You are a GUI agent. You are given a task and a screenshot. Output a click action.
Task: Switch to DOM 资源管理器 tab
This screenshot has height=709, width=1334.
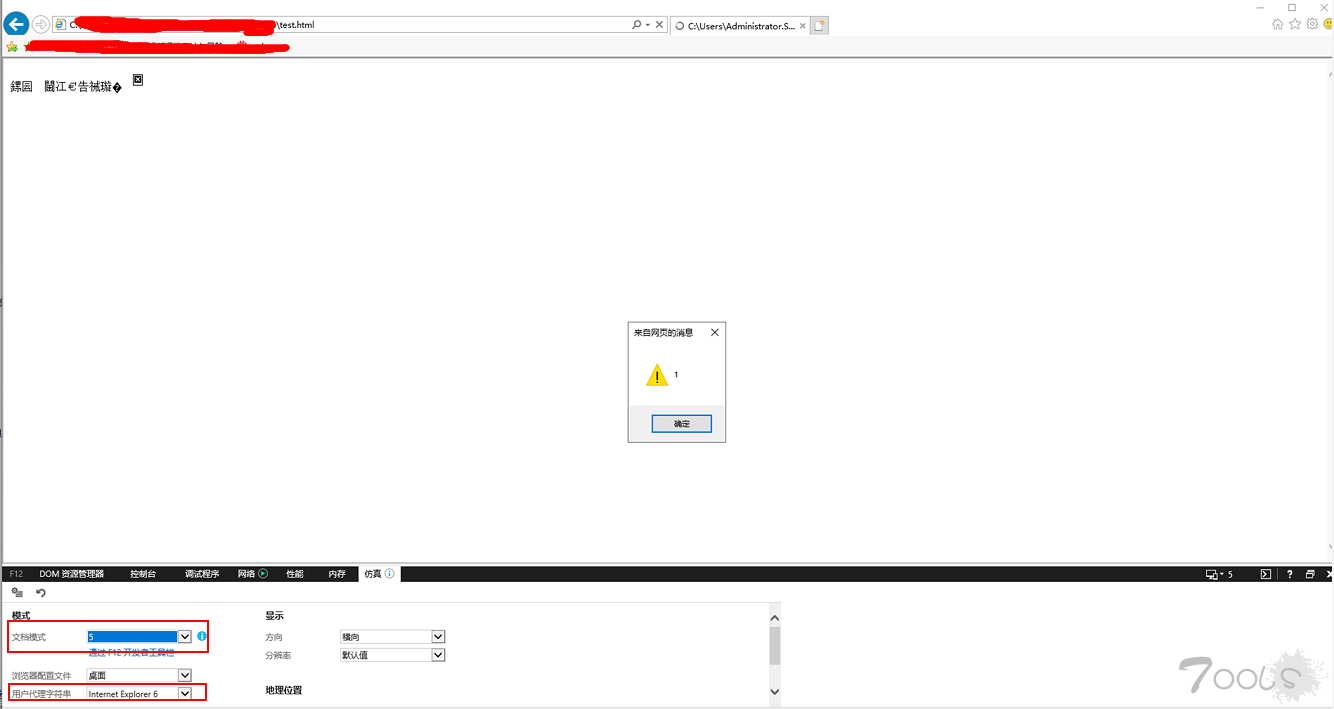tap(72, 574)
